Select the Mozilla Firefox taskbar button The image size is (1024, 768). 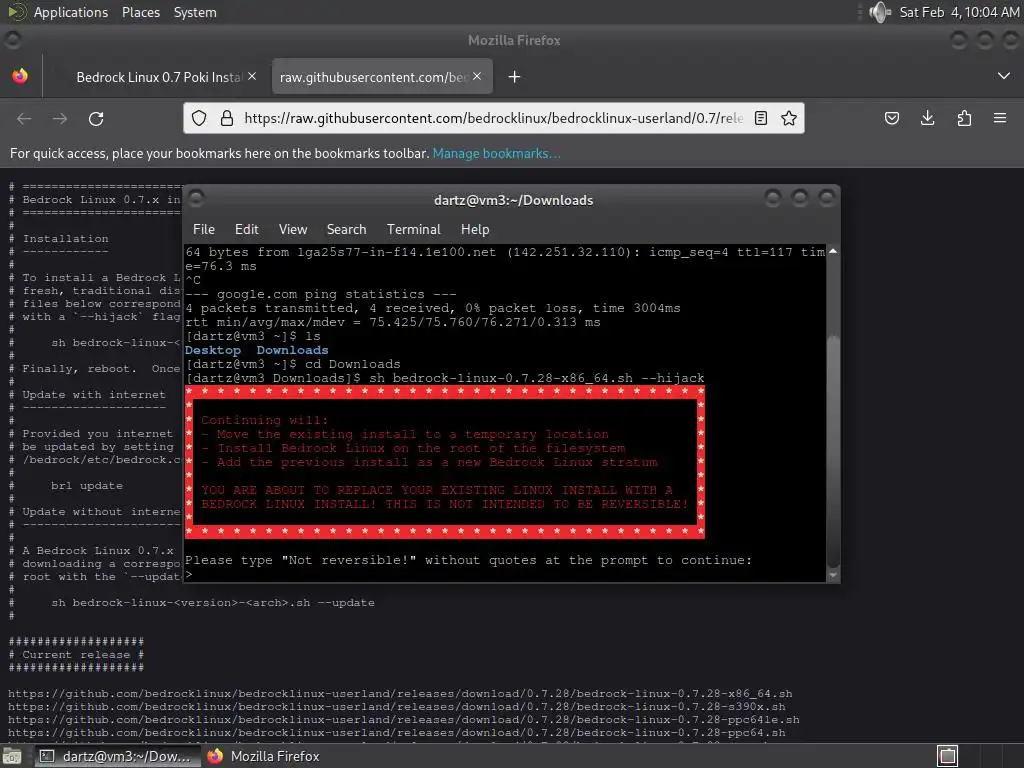pos(264,756)
